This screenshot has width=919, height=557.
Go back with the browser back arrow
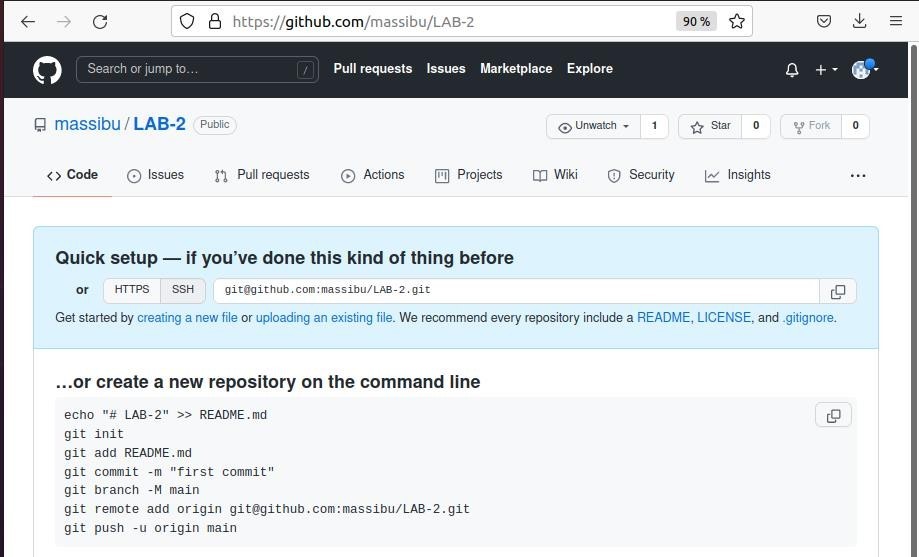point(28,22)
